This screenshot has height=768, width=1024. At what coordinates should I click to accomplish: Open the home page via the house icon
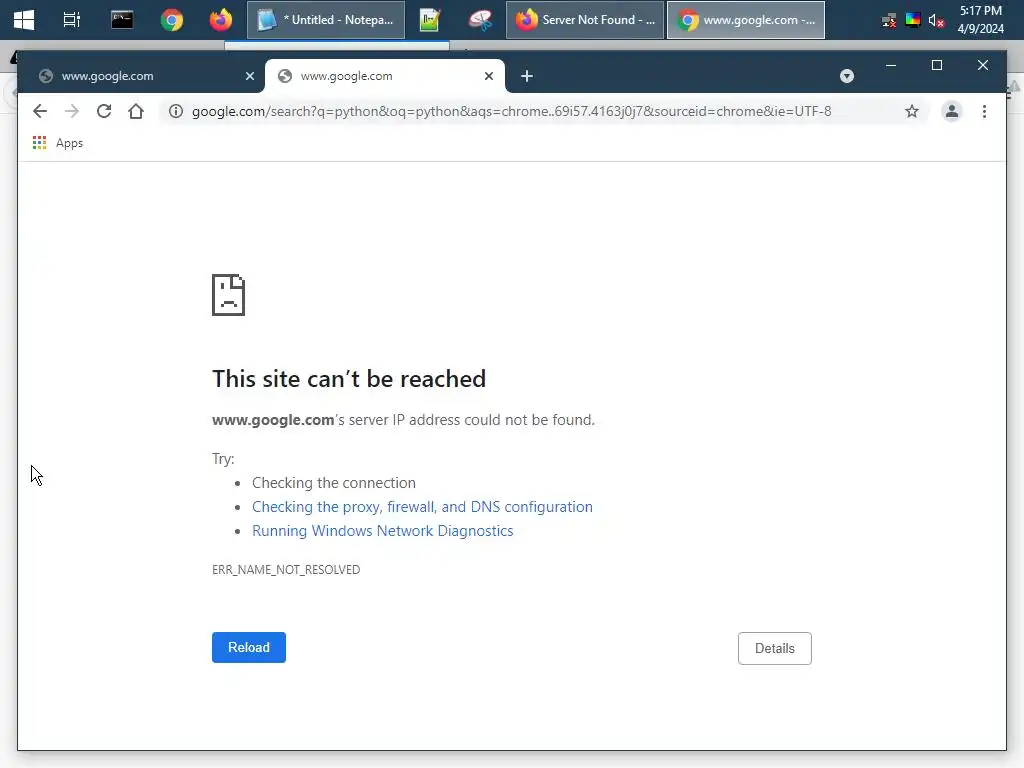[136, 111]
